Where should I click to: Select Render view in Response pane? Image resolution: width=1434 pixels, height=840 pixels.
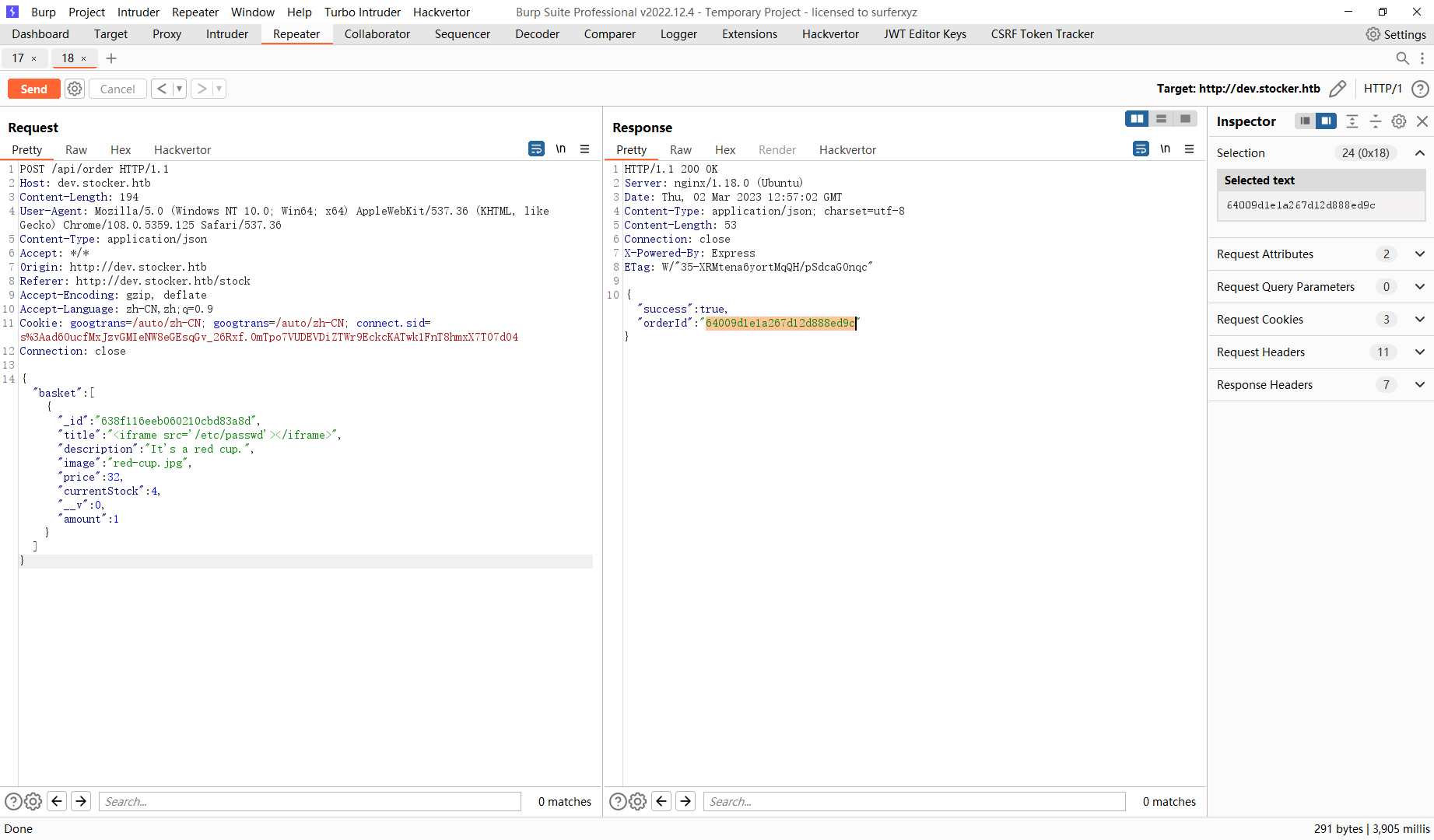point(777,150)
